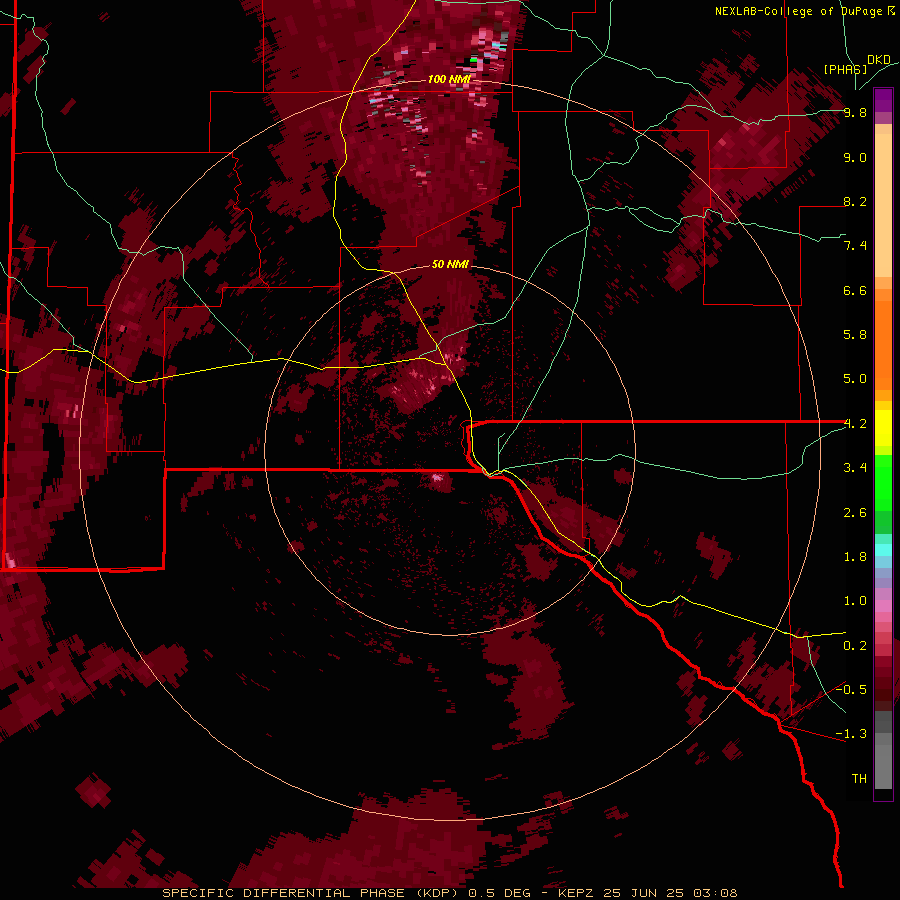
Task: Click the "100 NMI" range ring label
Action: [x=449, y=79]
